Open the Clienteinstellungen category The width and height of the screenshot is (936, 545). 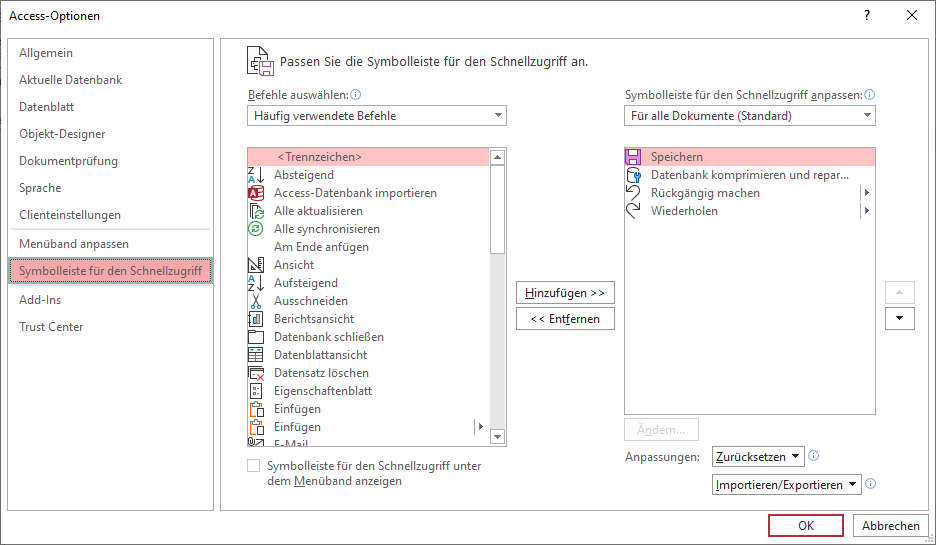coord(110,214)
